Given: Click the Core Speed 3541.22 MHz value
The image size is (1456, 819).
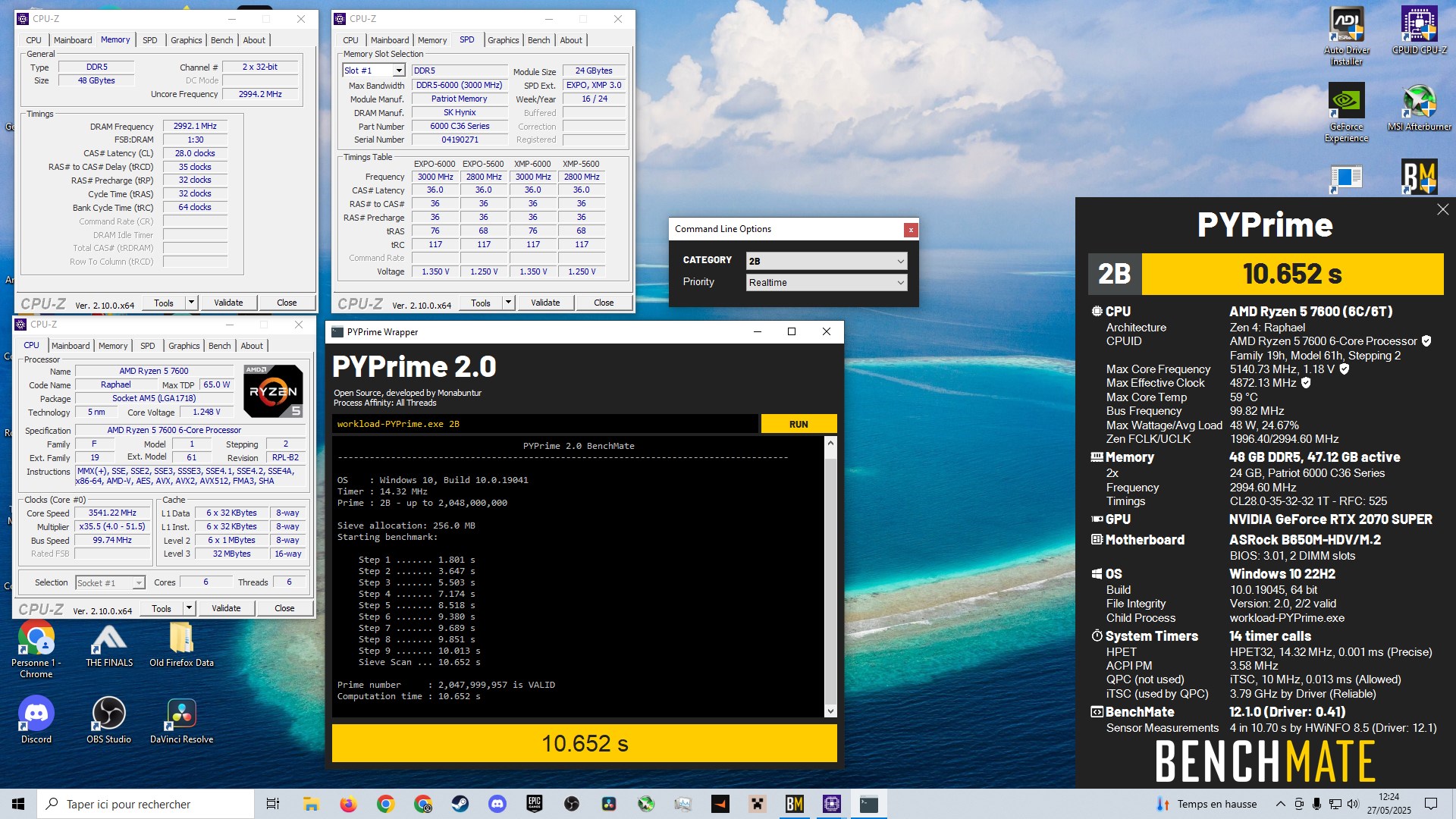Looking at the screenshot, I should click(112, 513).
